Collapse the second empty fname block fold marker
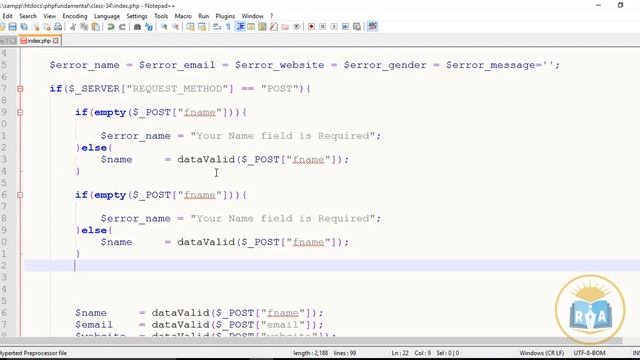 [x=20, y=195]
